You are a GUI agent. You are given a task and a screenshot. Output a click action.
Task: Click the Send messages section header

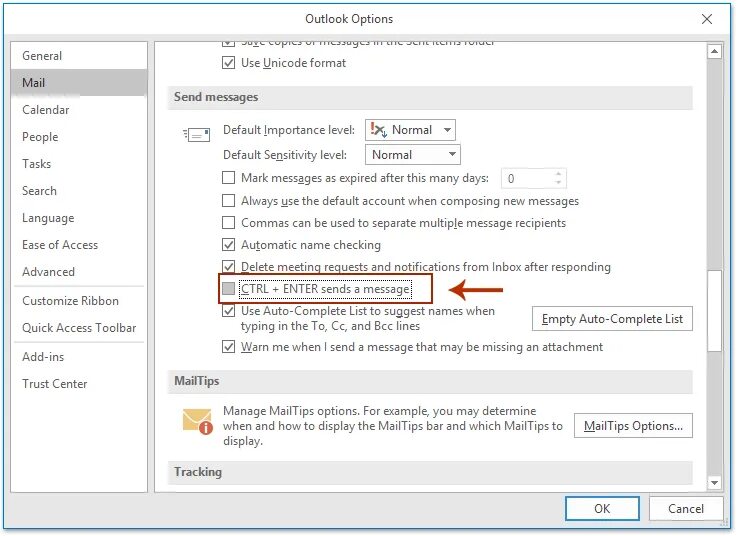(430, 97)
